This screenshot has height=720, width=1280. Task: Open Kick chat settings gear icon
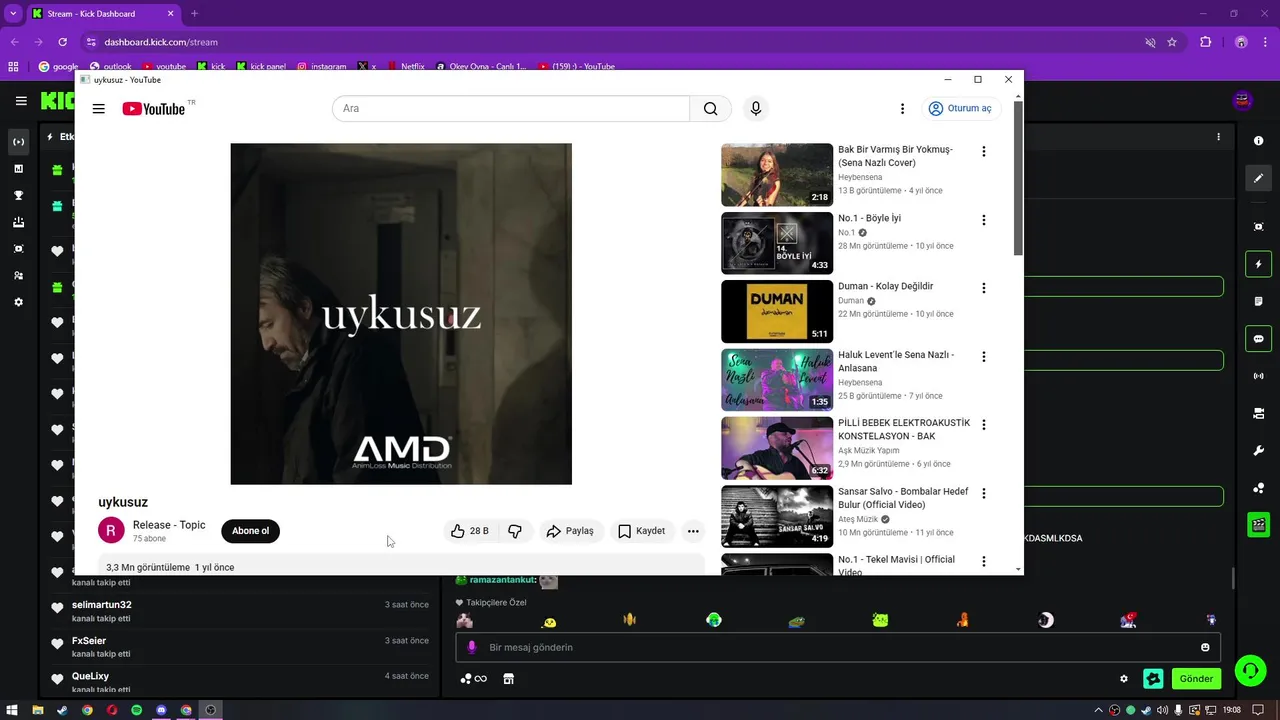click(x=1124, y=678)
